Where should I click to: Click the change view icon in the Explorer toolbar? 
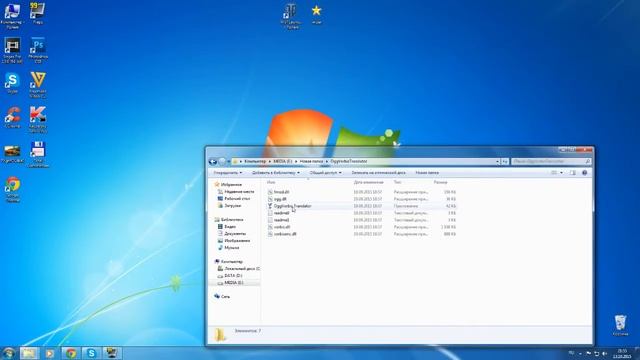(x=554, y=173)
